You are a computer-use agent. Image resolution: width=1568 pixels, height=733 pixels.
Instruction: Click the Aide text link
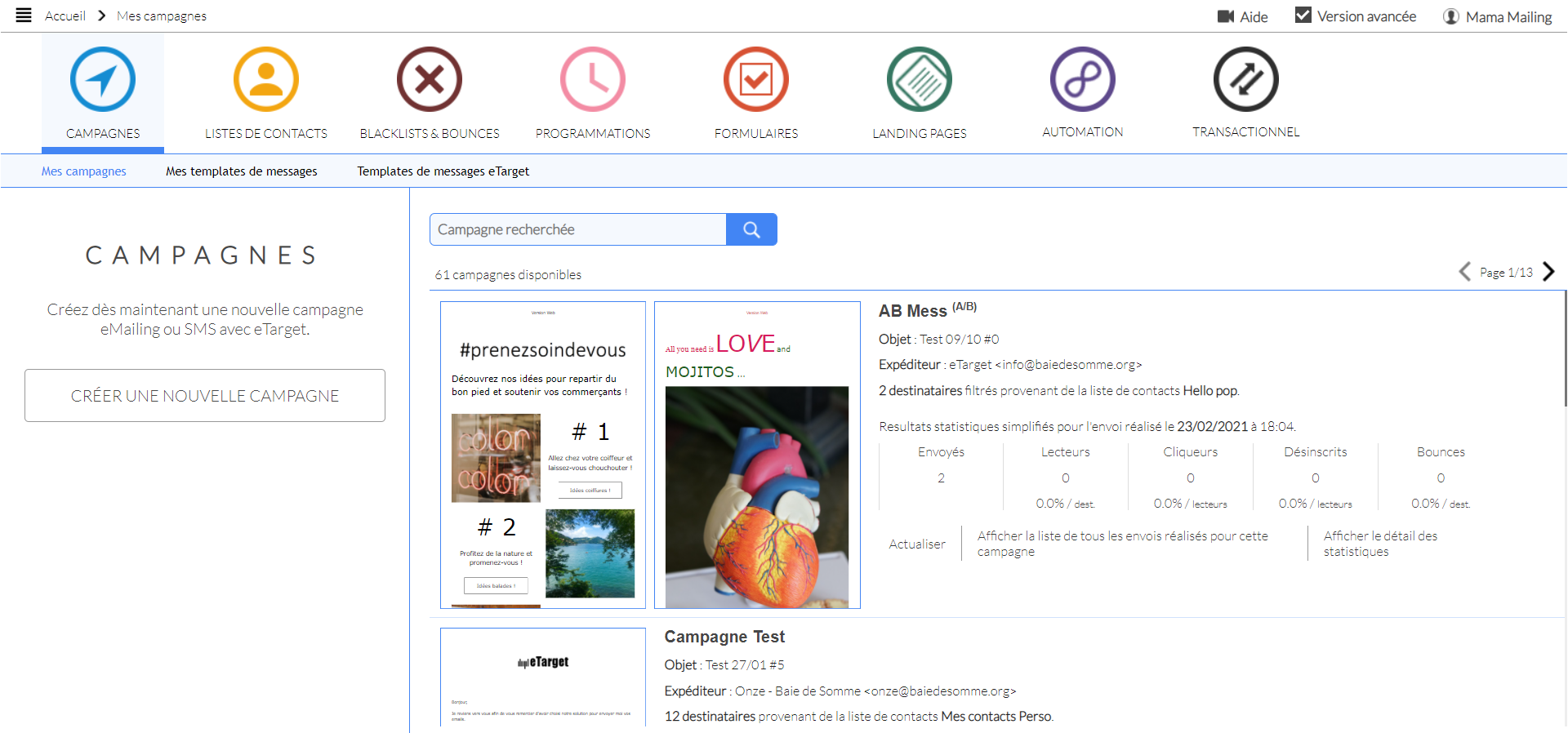1254,17
